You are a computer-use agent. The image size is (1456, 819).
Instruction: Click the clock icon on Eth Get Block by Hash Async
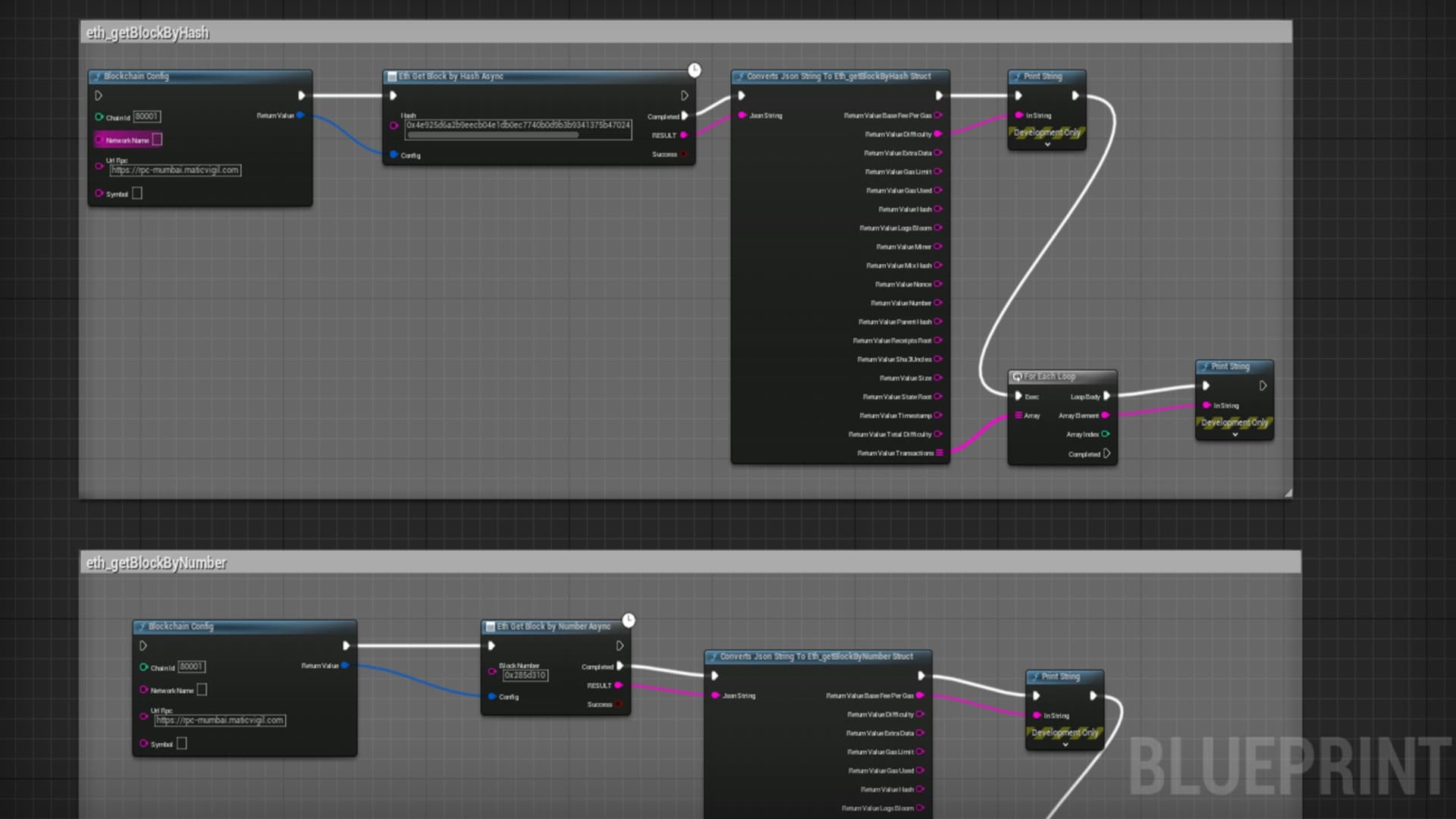tap(695, 69)
